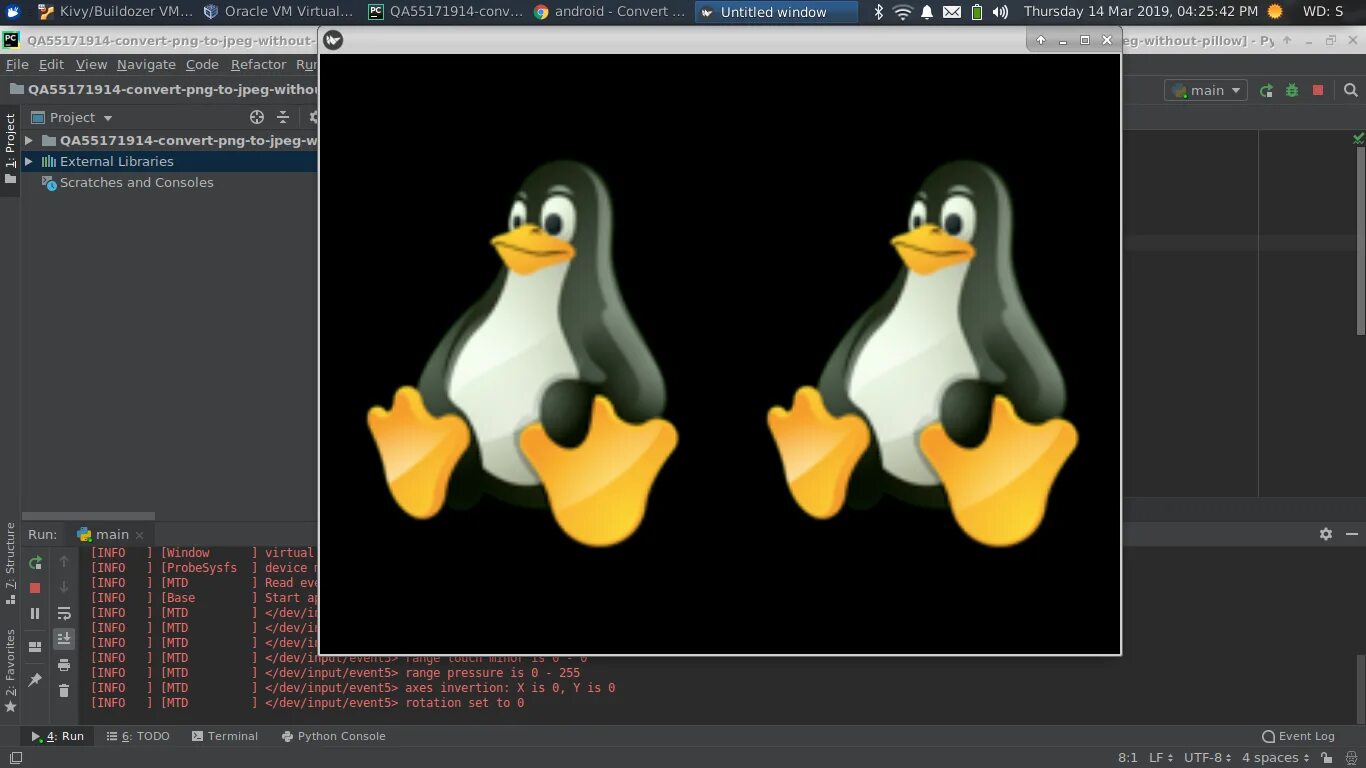Click the Wi-Fi tray icon
1366x768 pixels.
click(x=903, y=12)
